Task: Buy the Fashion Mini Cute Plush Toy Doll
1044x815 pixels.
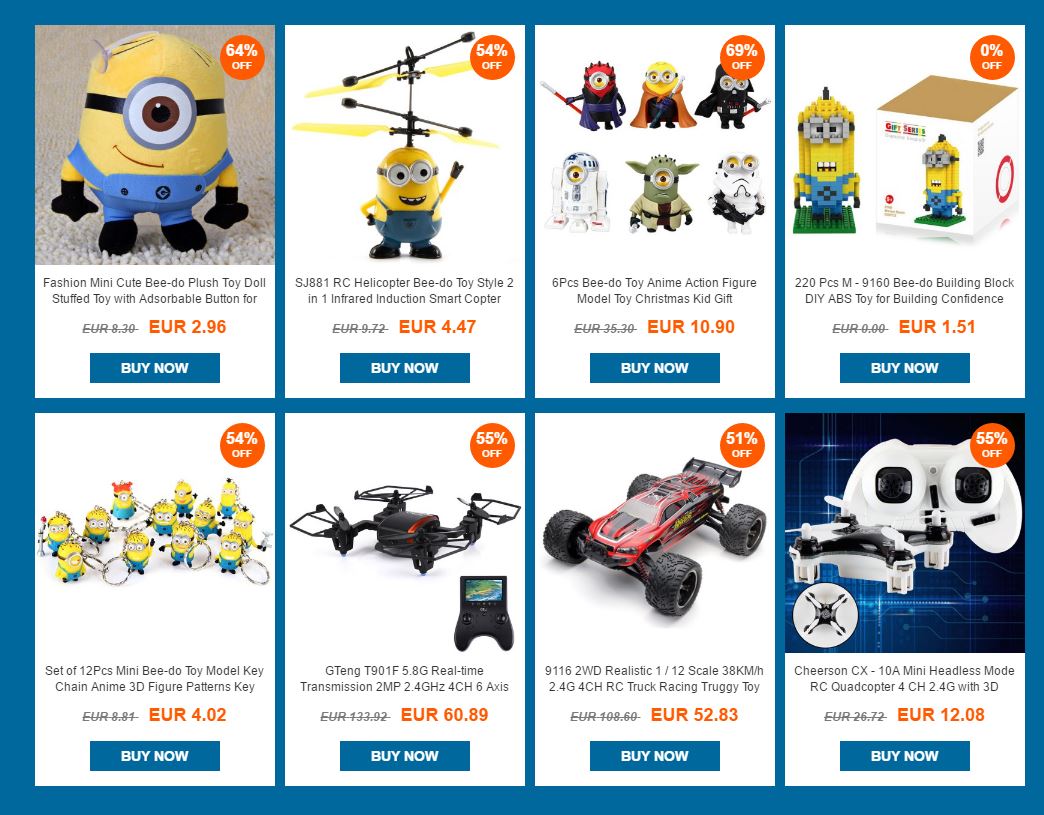Action: (154, 368)
